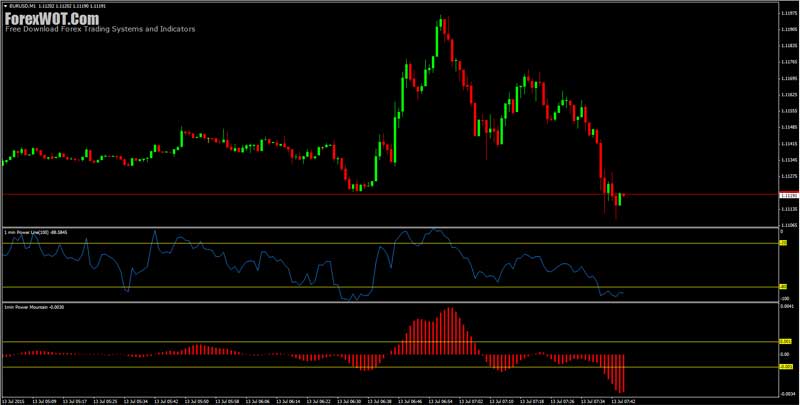Image resolution: width=800 pixels, height=405 pixels.
Task: Click the 1.11975 price scale label
Action: pyautogui.click(x=788, y=13)
